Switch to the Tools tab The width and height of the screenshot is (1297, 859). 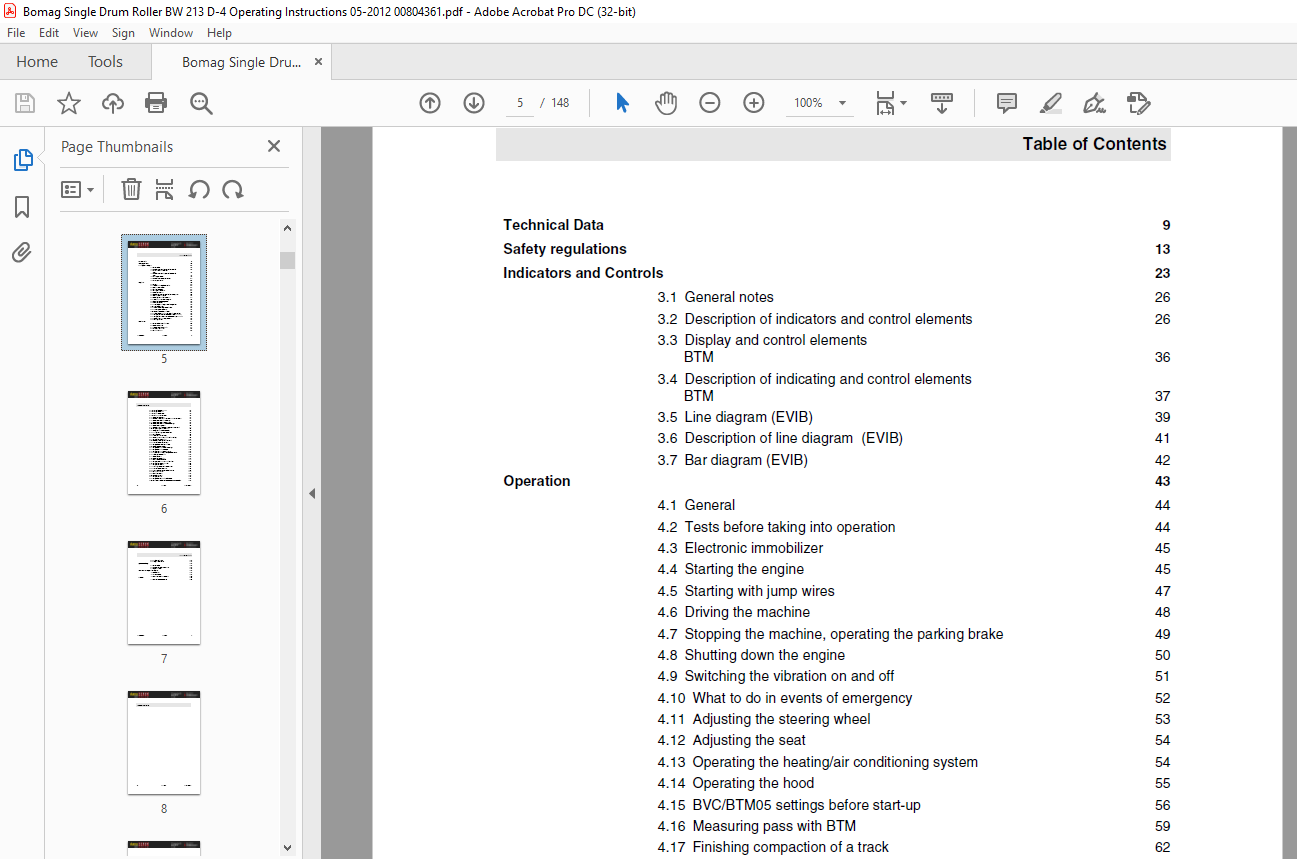click(105, 62)
